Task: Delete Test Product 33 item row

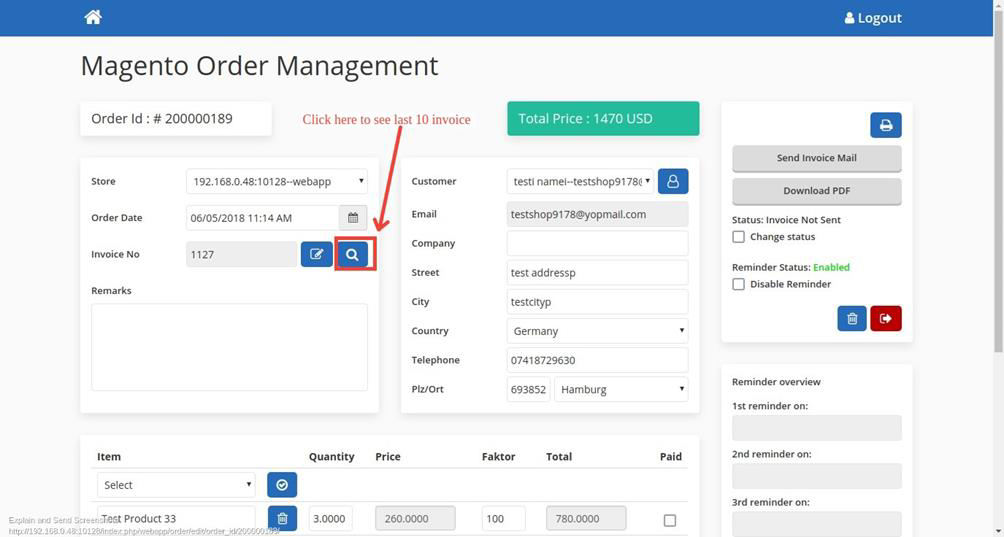Action: (282, 518)
